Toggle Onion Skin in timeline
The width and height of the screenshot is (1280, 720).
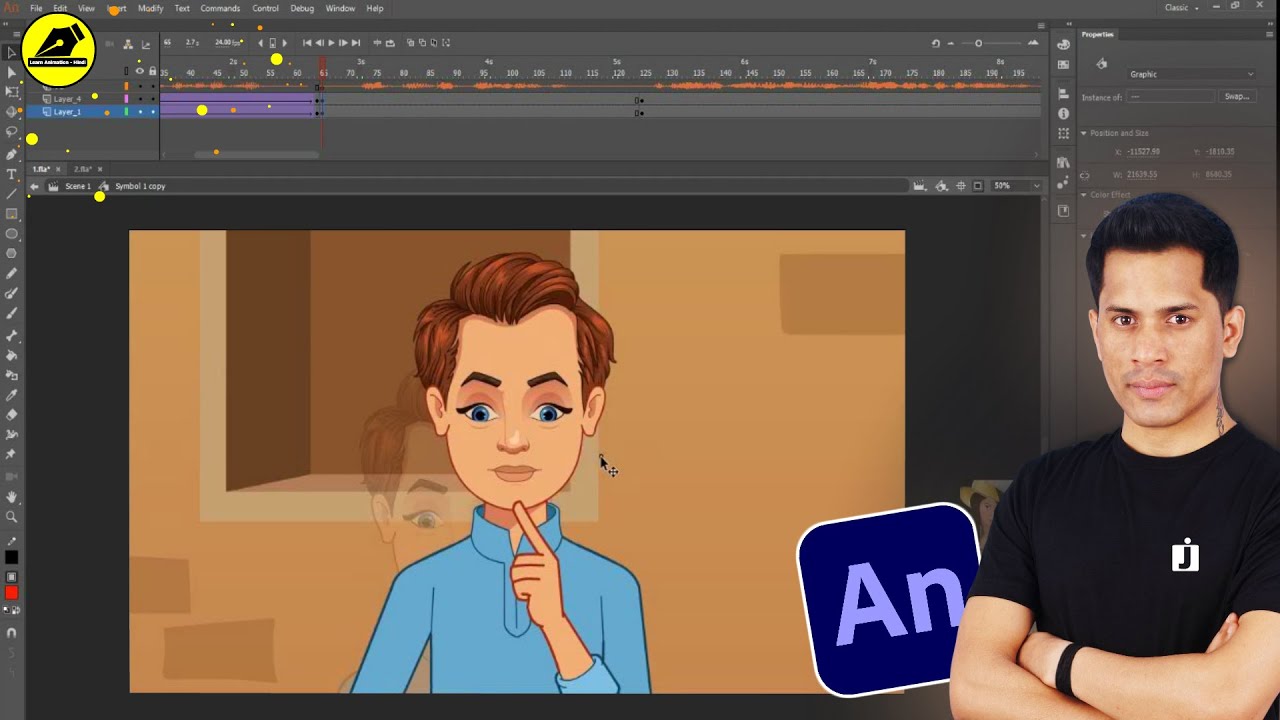pos(410,43)
